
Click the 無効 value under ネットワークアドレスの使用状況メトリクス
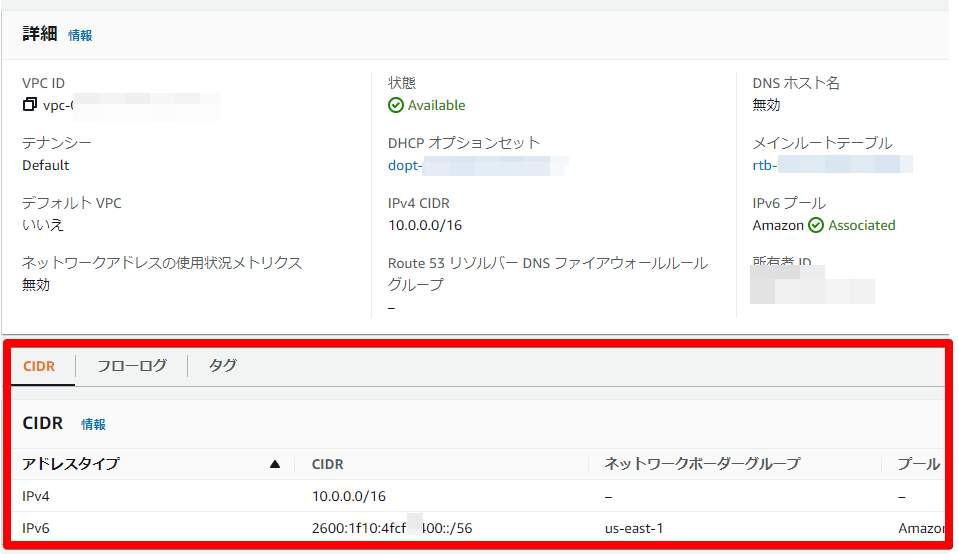pyautogui.click(x=36, y=285)
